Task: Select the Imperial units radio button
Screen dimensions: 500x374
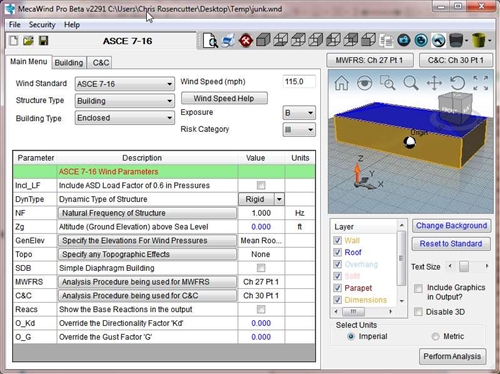Action: (351, 336)
